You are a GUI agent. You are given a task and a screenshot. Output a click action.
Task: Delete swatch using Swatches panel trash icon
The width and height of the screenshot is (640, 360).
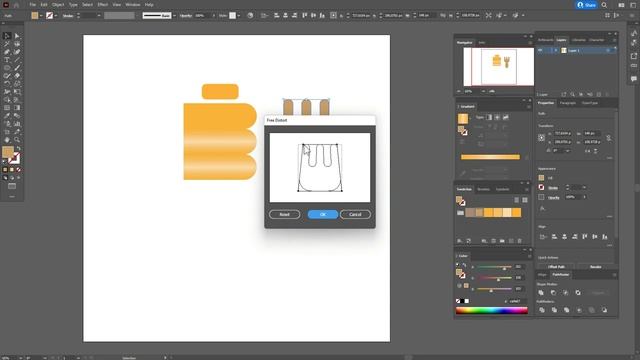(x=520, y=241)
